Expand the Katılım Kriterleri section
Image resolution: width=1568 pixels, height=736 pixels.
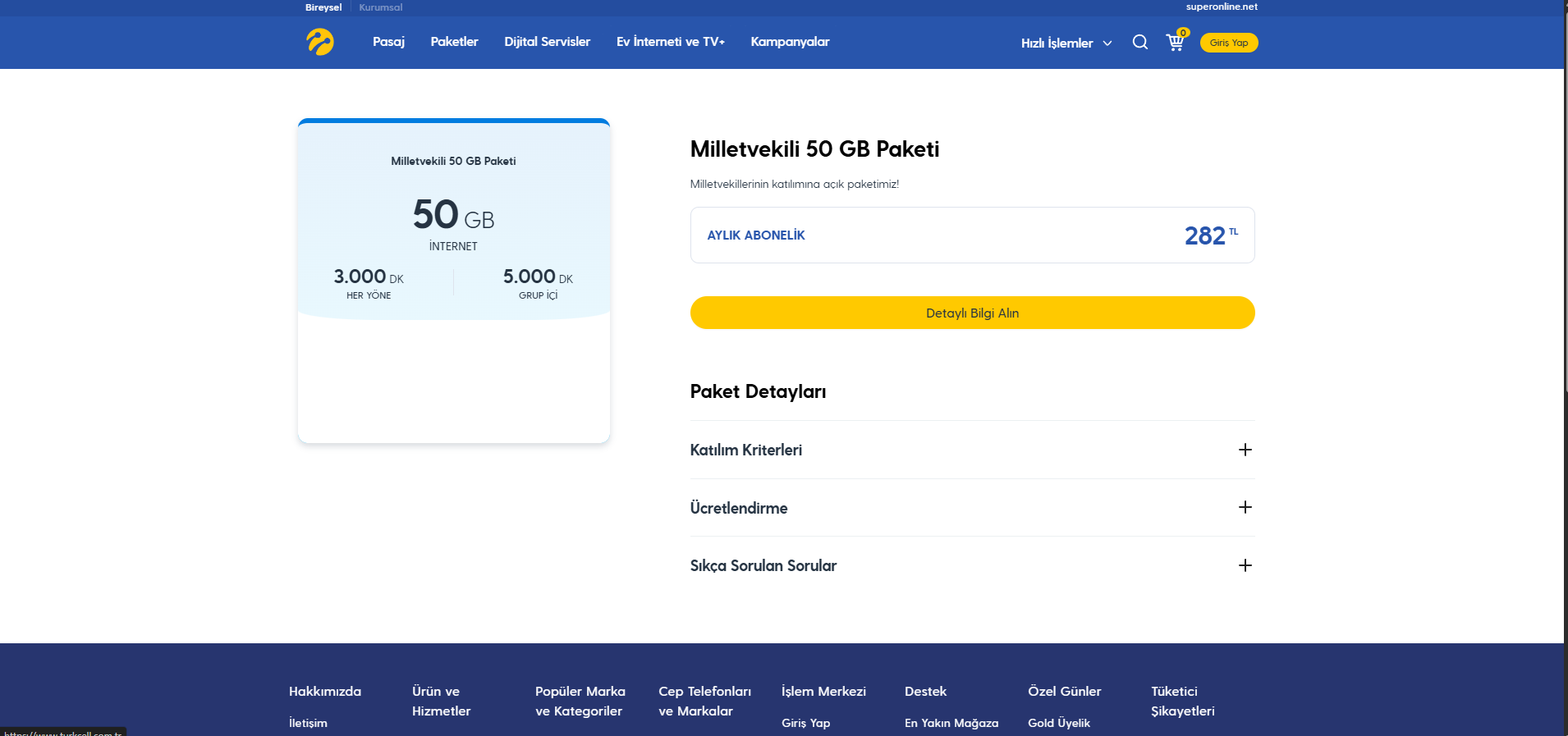(972, 450)
